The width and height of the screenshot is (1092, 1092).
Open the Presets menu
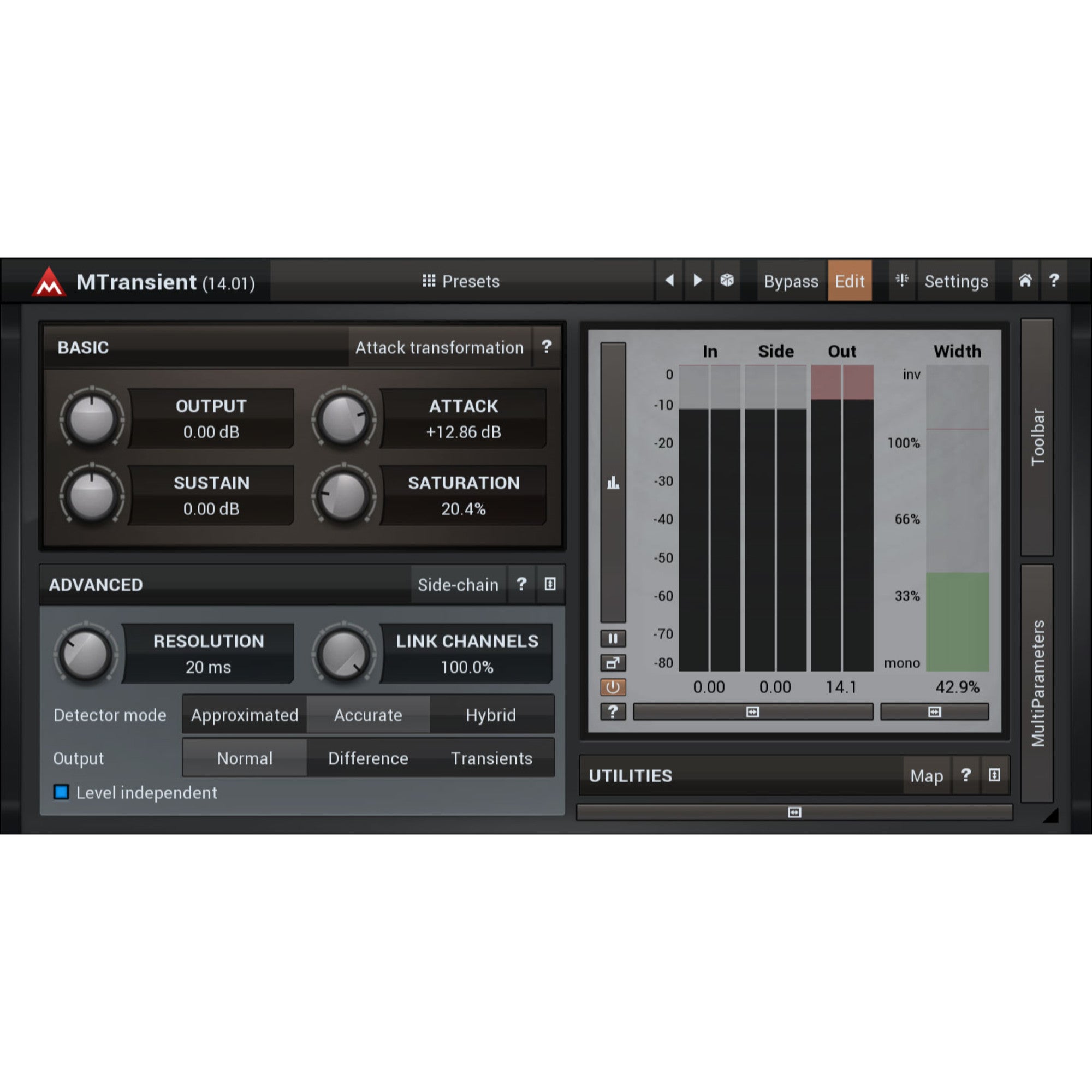(x=461, y=281)
